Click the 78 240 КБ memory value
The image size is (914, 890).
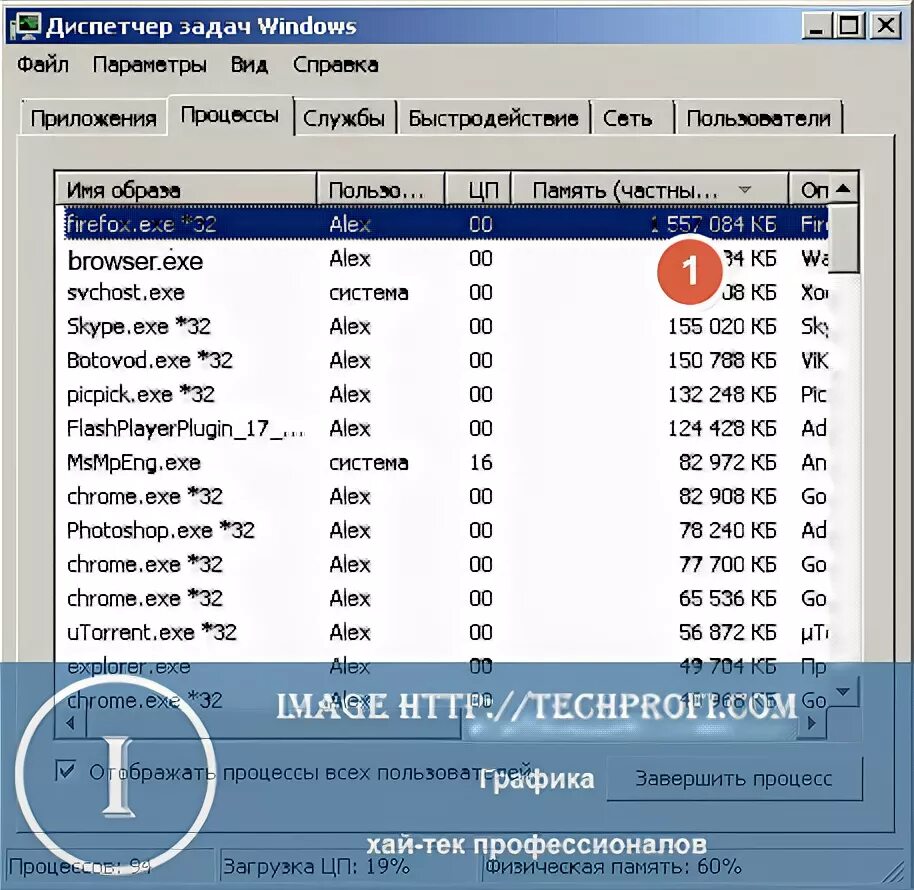point(727,530)
